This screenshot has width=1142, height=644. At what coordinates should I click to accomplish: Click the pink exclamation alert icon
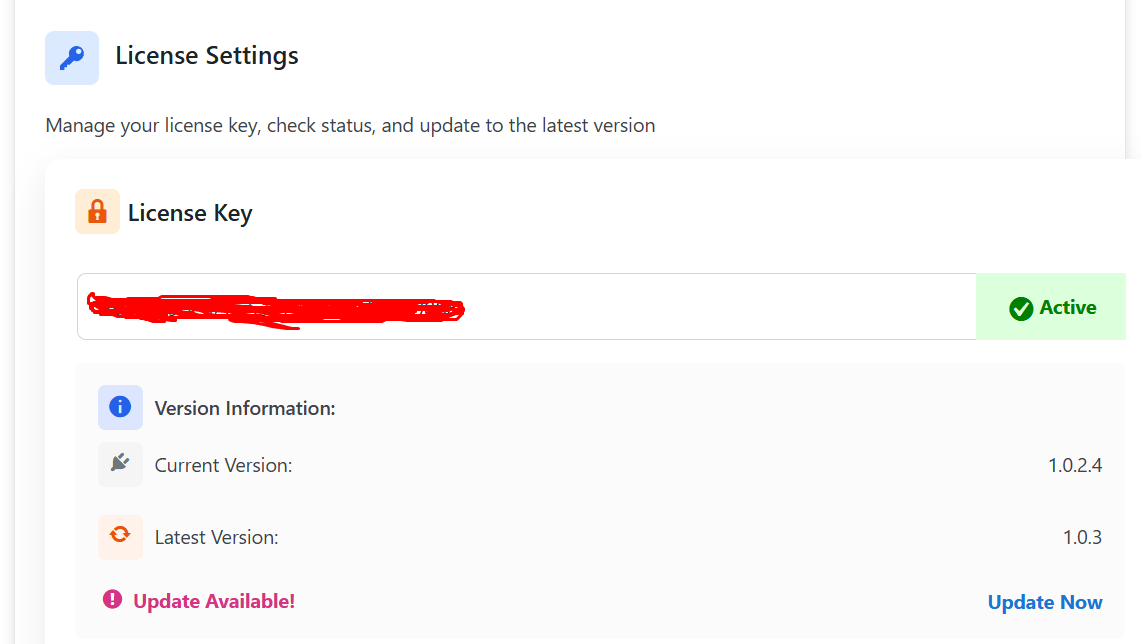pyautogui.click(x=112, y=599)
